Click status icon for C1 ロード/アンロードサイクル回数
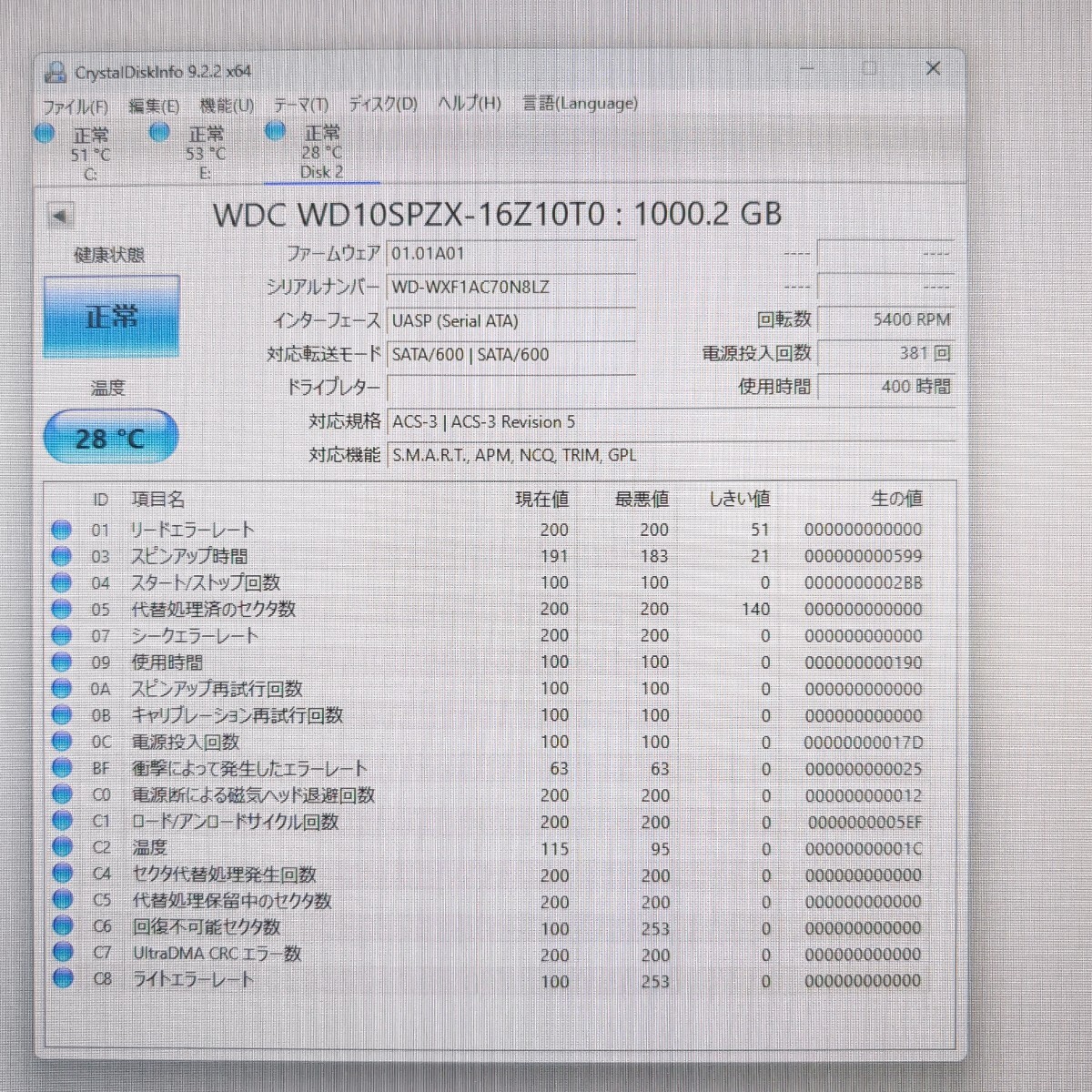1092x1092 pixels. click(62, 821)
